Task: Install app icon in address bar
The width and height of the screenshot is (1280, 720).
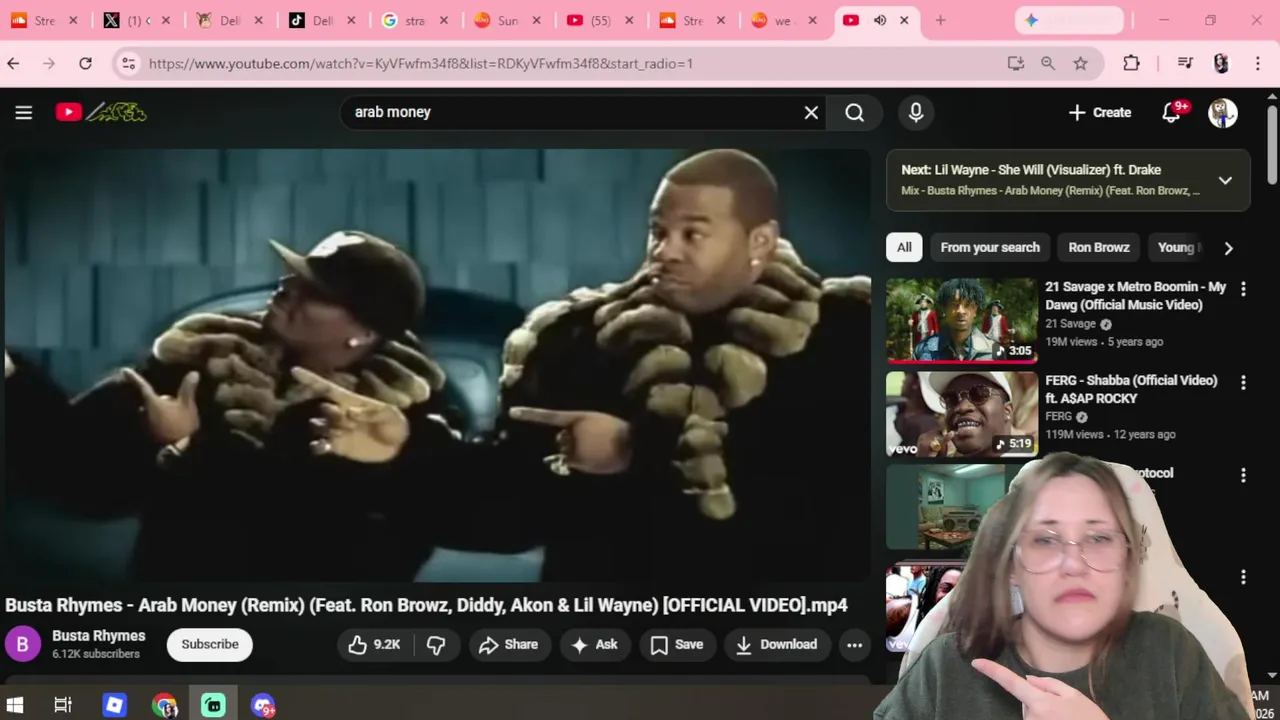Action: point(1016,63)
